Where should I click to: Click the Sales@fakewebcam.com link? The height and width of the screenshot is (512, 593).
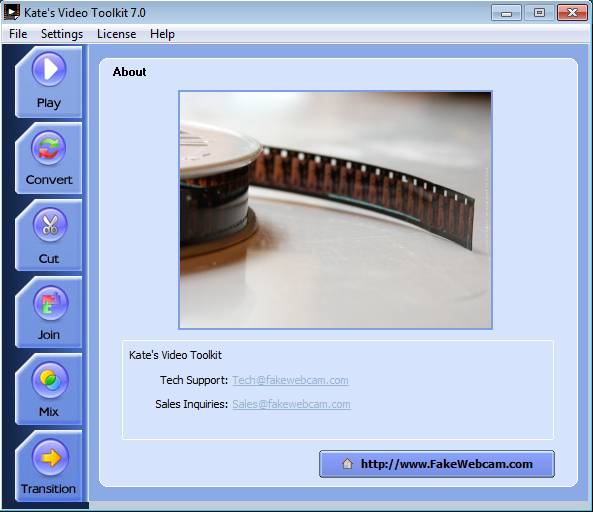(x=291, y=404)
